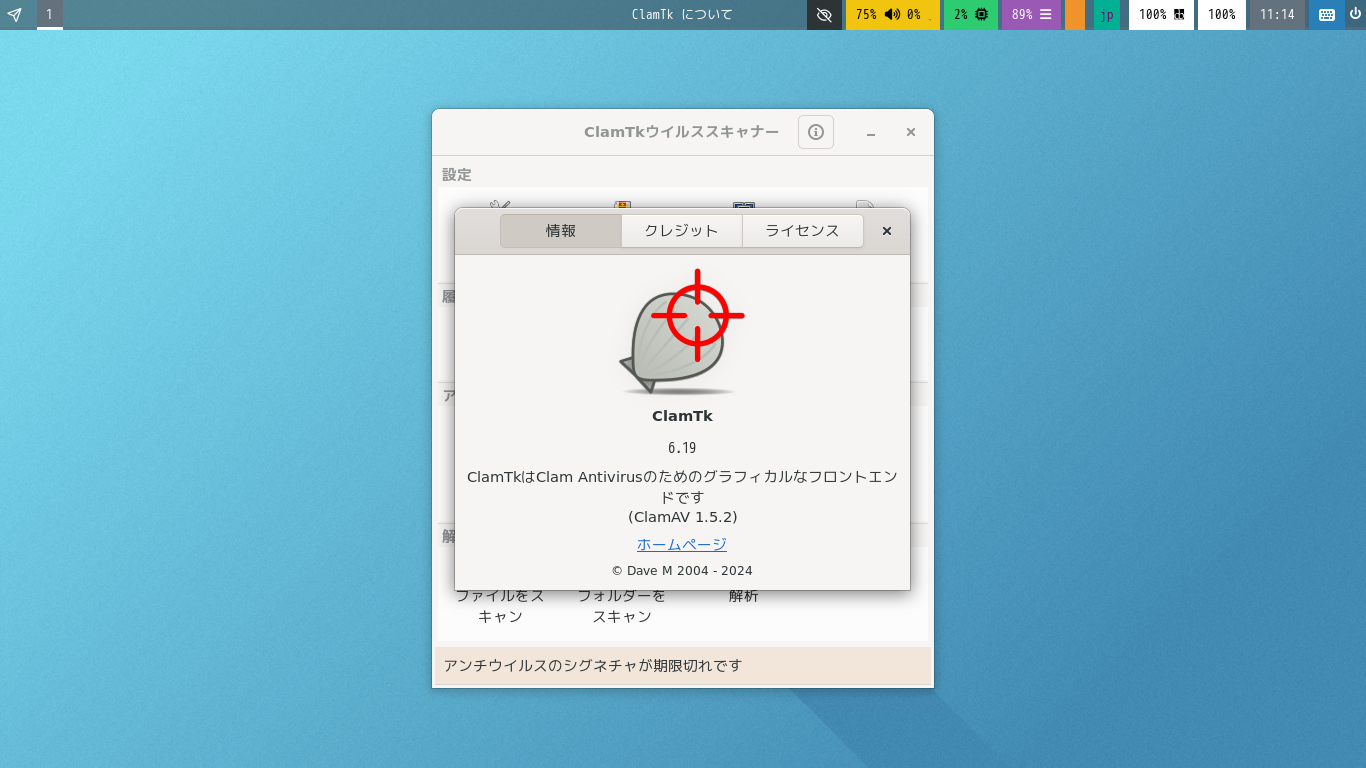
Task: Open the power menu icon in the top bar
Action: [x=1355, y=15]
